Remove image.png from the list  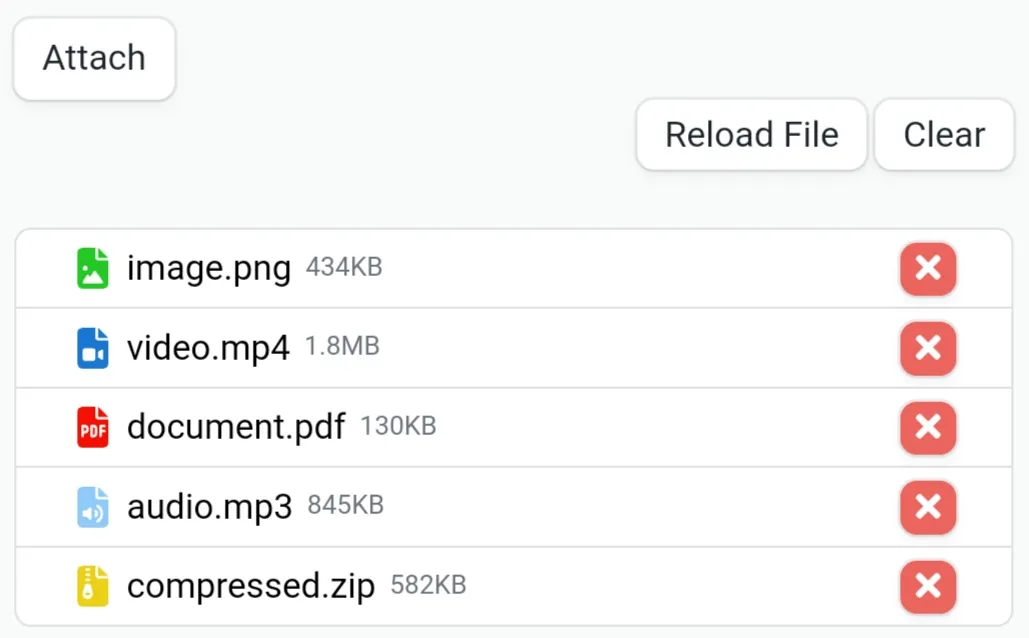point(928,268)
